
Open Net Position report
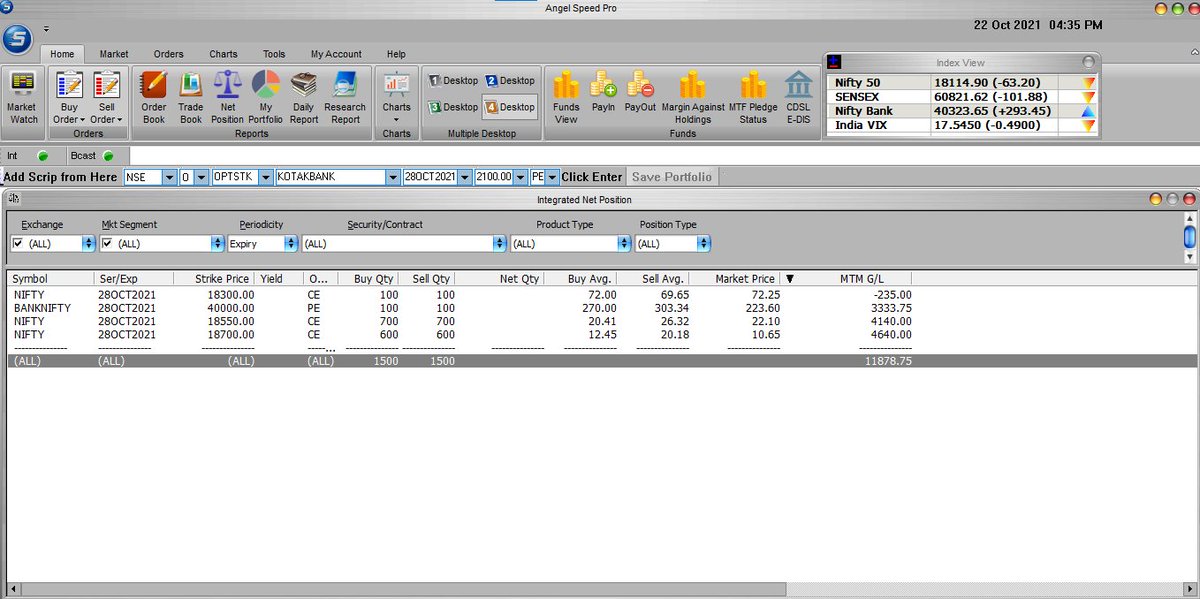pos(227,98)
